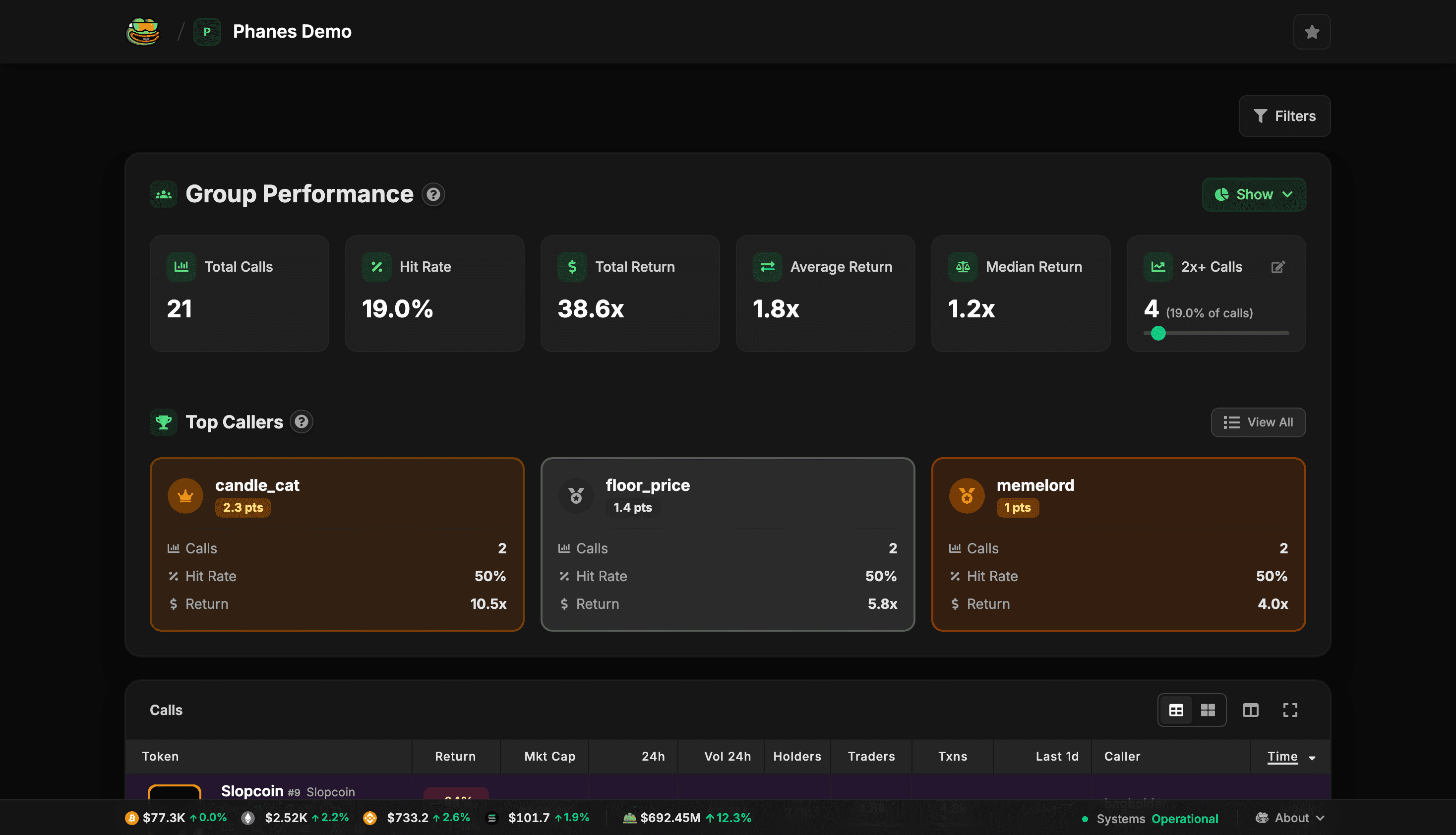This screenshot has width=1456, height=835.
Task: Click memelord 1 pts label
Action: (1017, 508)
